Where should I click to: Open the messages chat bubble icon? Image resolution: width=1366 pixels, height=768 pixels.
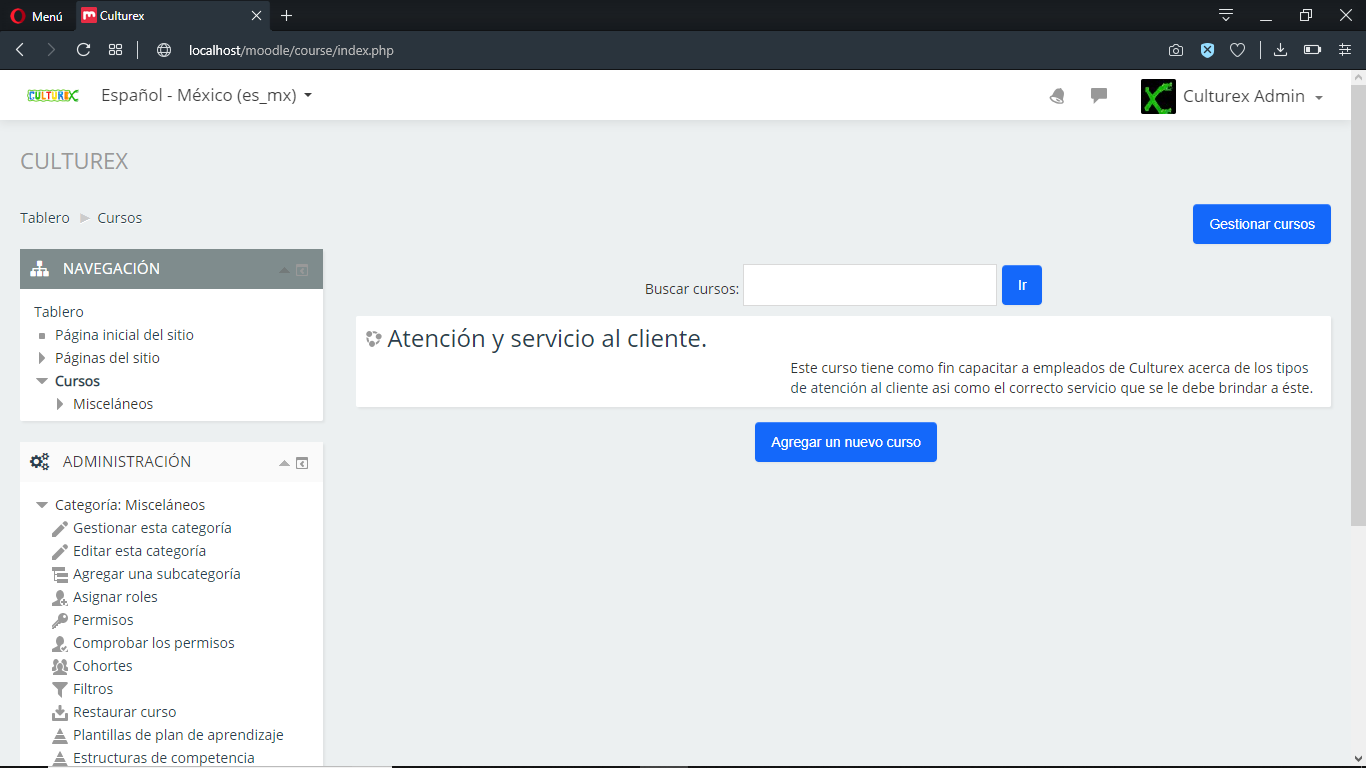pyautogui.click(x=1099, y=96)
